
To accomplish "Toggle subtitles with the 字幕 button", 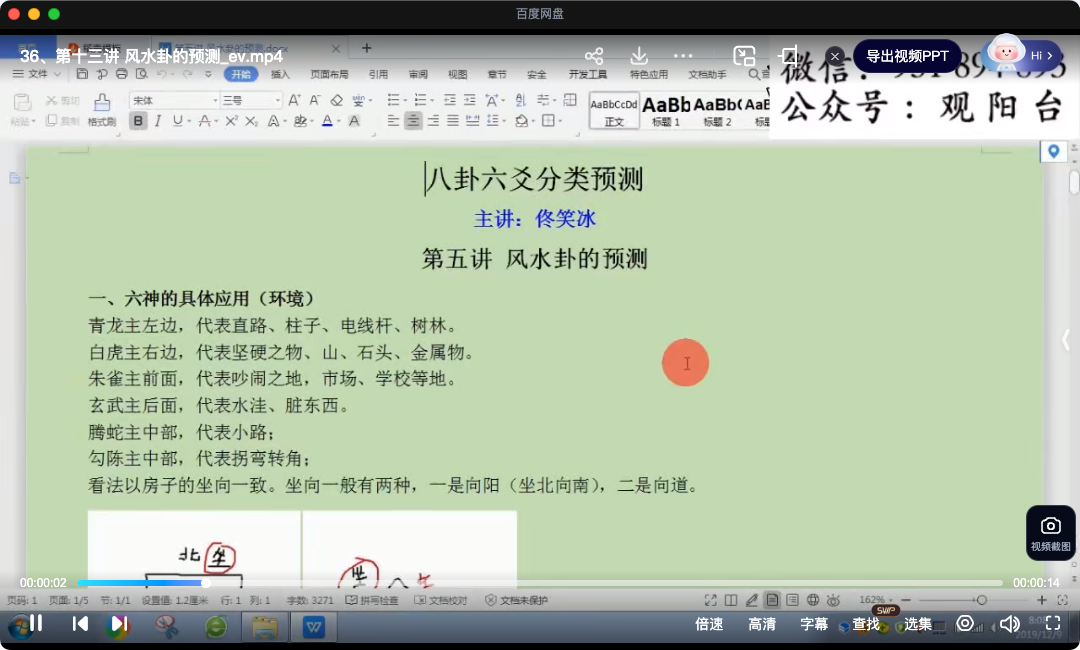I will pos(814,624).
